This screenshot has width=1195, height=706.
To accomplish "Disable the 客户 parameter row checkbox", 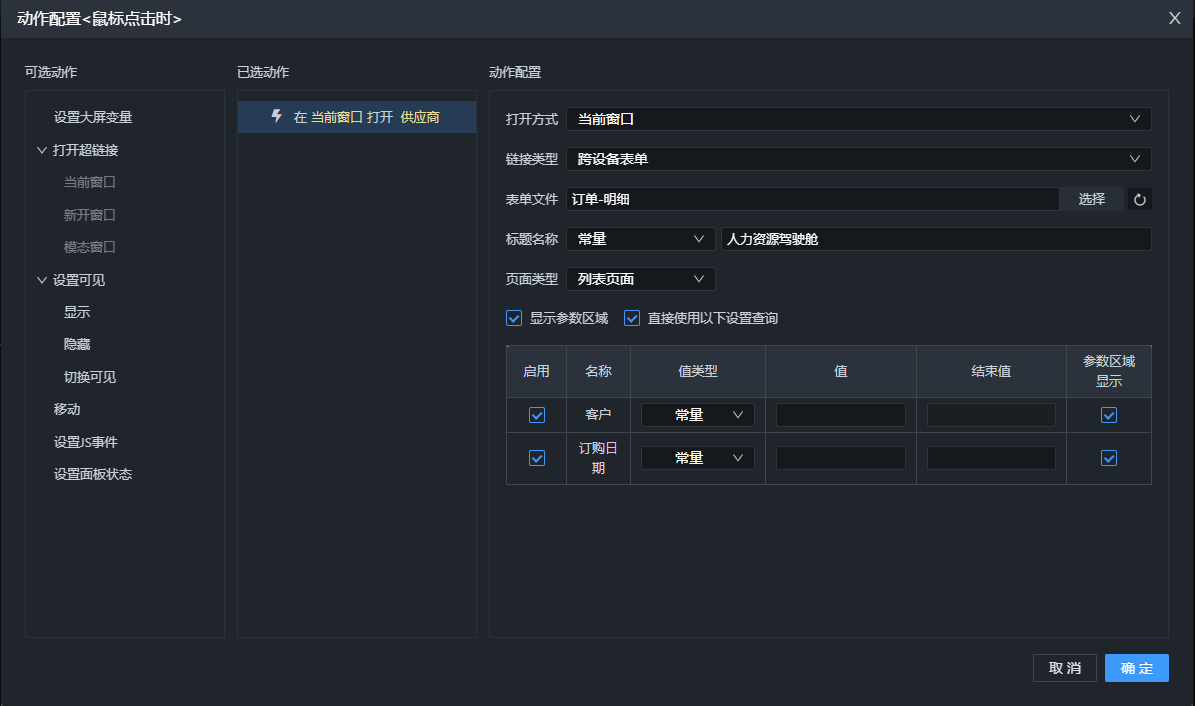I will point(537,415).
